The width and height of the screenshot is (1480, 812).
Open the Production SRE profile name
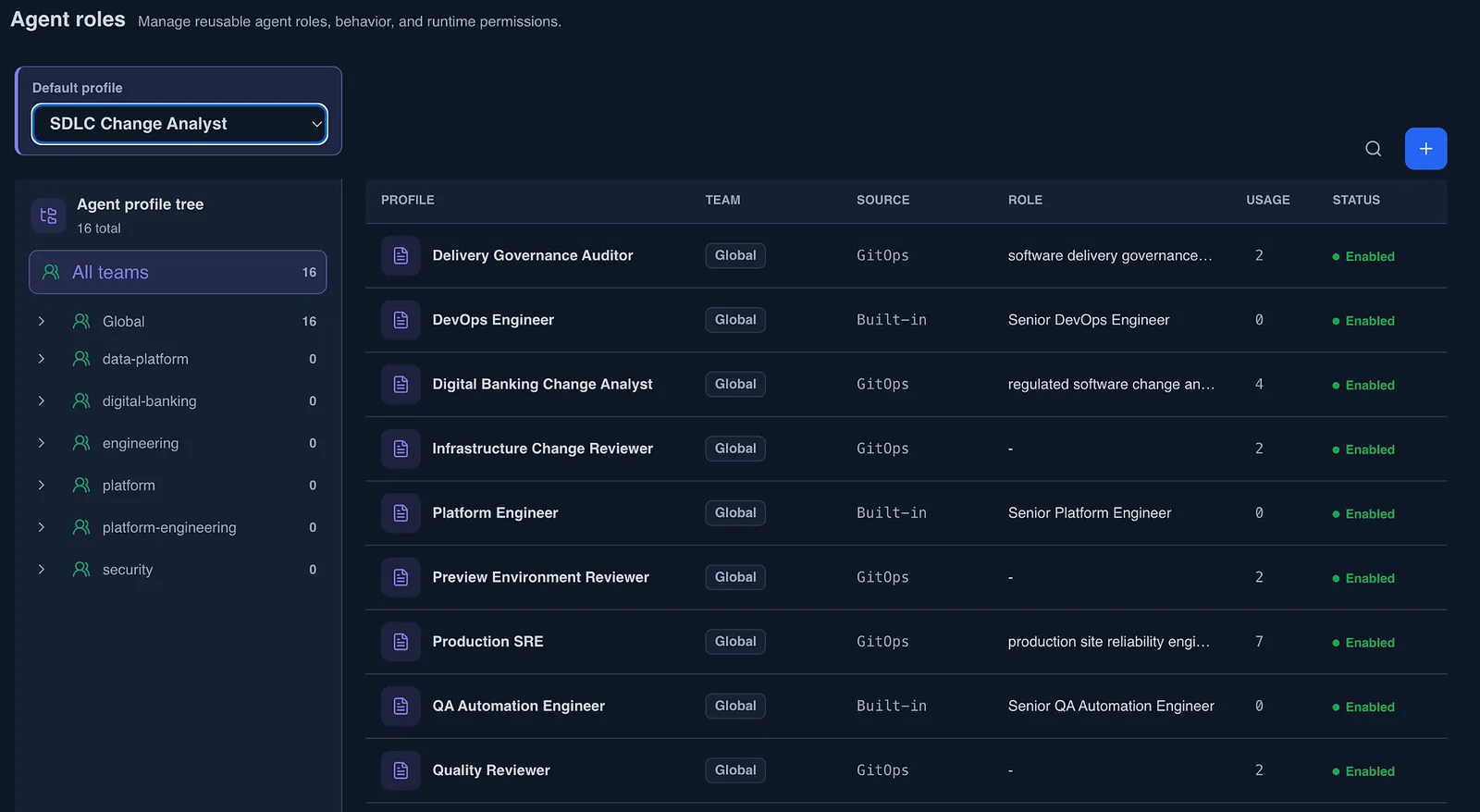coord(487,641)
